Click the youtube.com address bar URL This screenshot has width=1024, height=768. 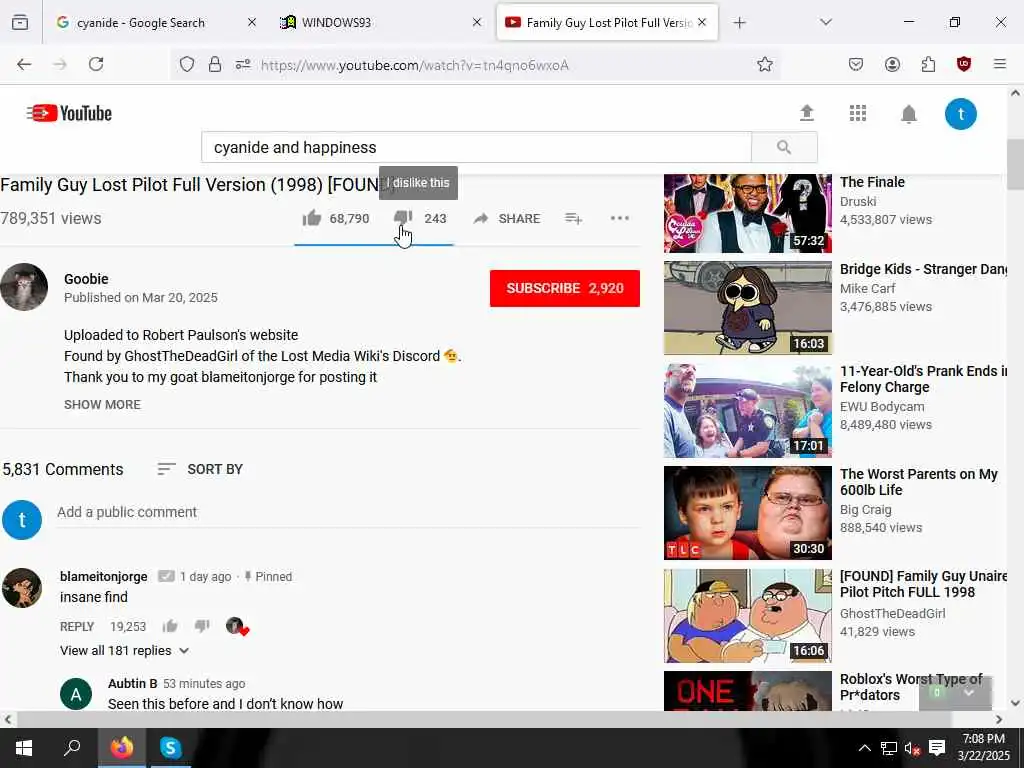tap(415, 65)
